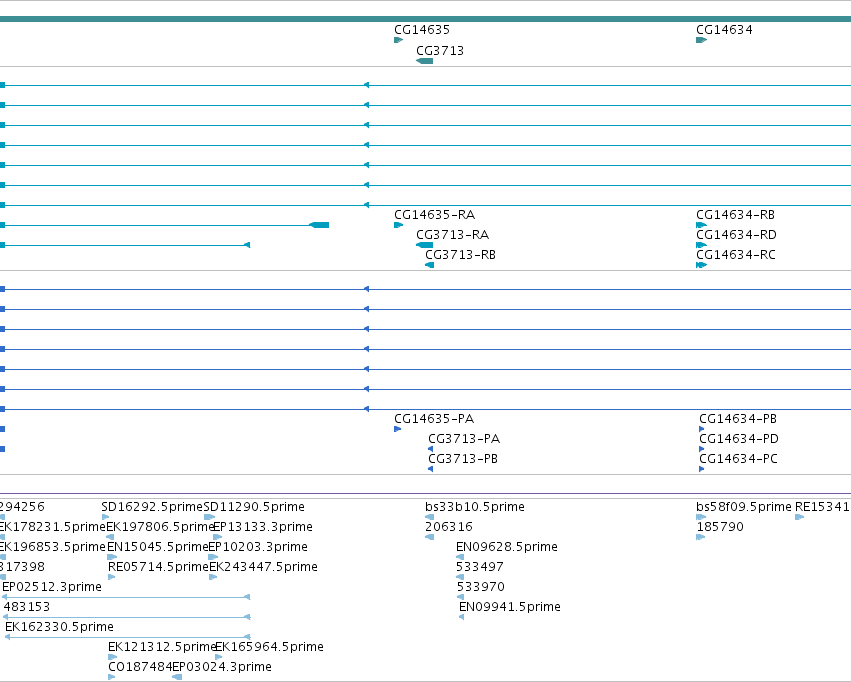Select EST EP13133.3prime

click(263, 527)
